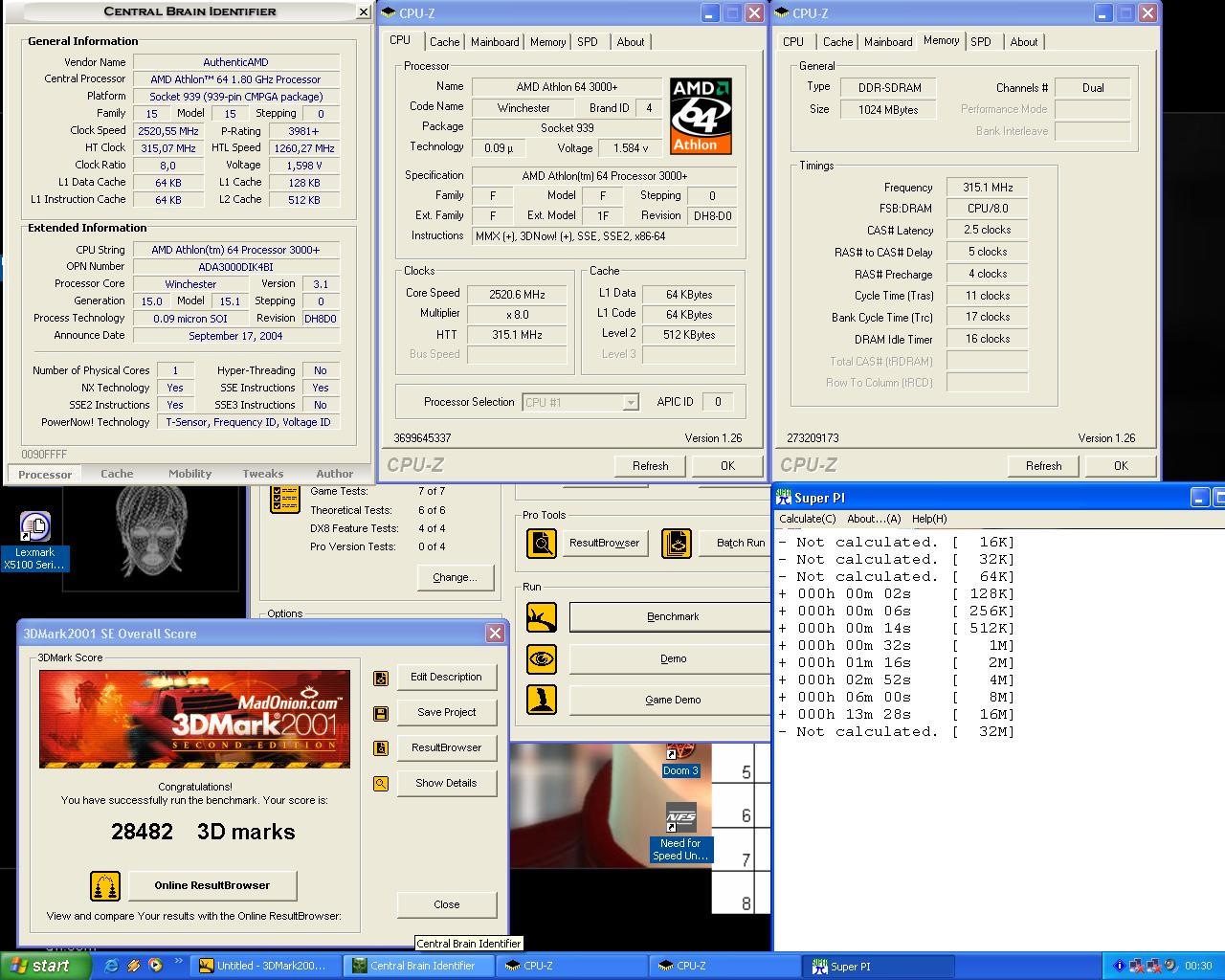Open the Lexmark X5100 Series desktop shortcut
The image size is (1225, 980).
coord(34,542)
